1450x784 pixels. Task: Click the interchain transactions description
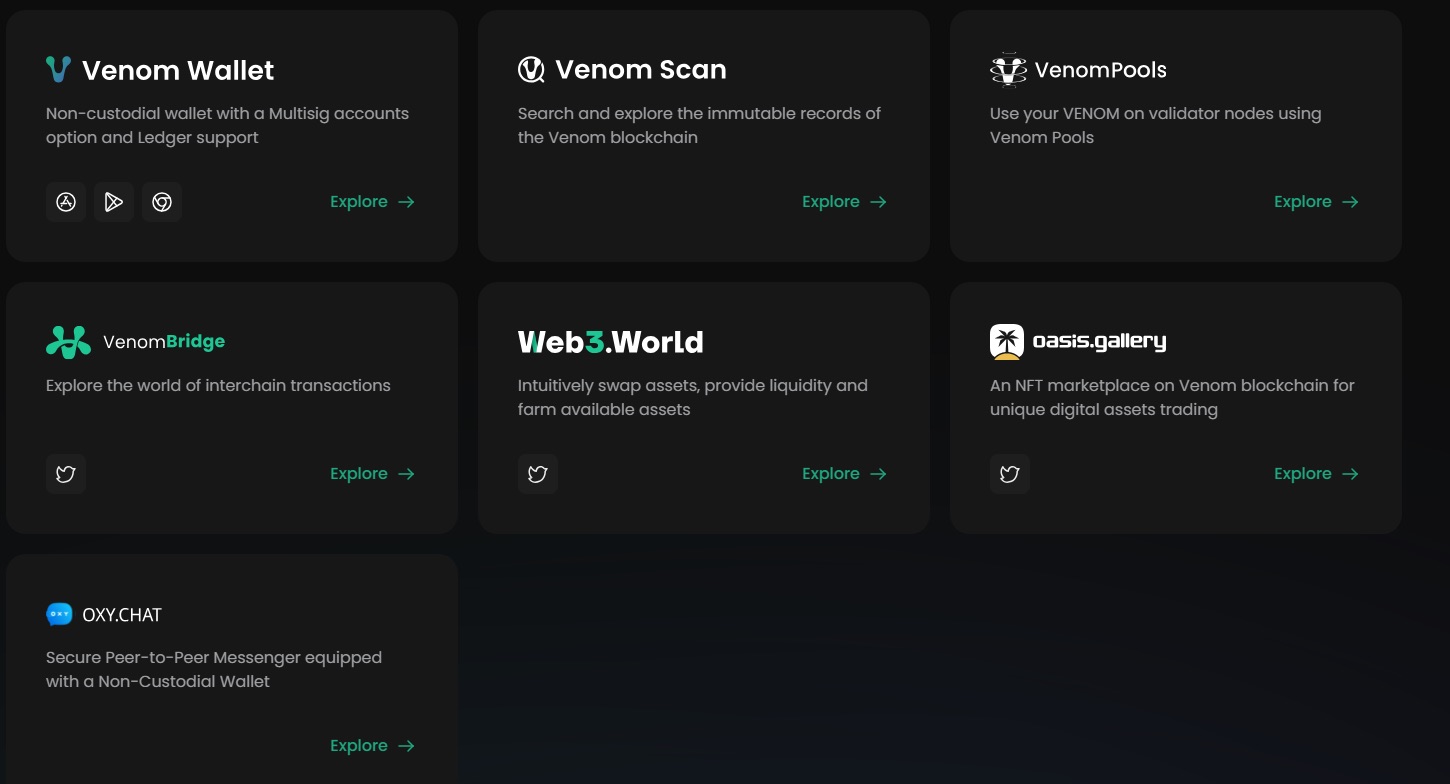[x=218, y=386]
